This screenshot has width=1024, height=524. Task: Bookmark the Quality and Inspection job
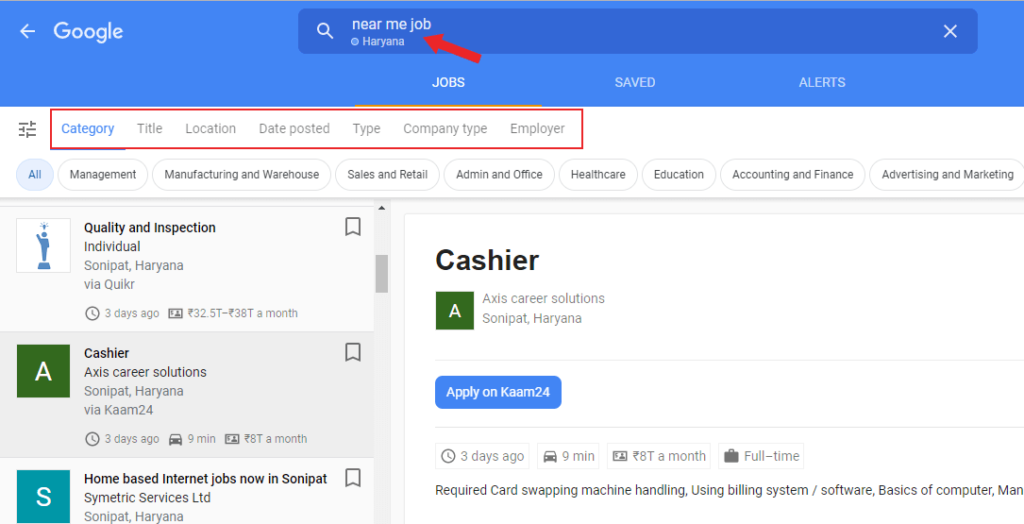click(x=353, y=227)
